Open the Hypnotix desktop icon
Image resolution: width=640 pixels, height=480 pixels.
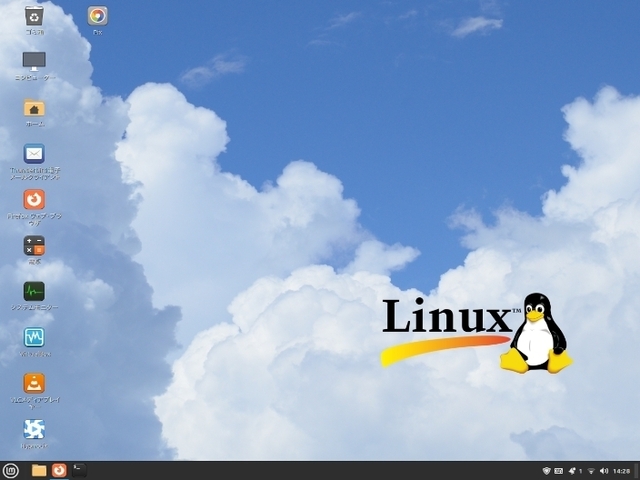pyautogui.click(x=34, y=429)
